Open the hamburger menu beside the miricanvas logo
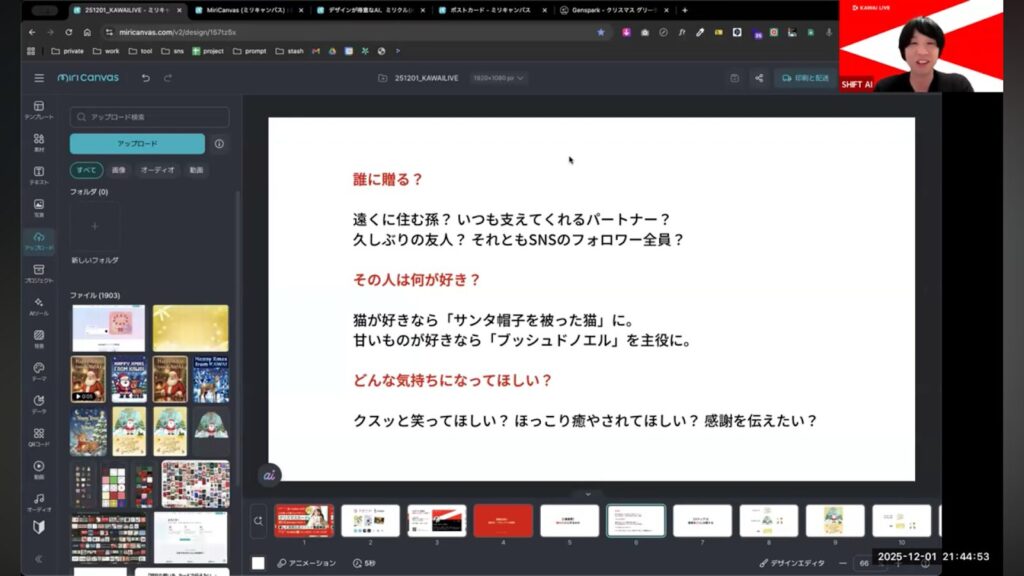This screenshot has height=576, width=1024. coord(39,78)
